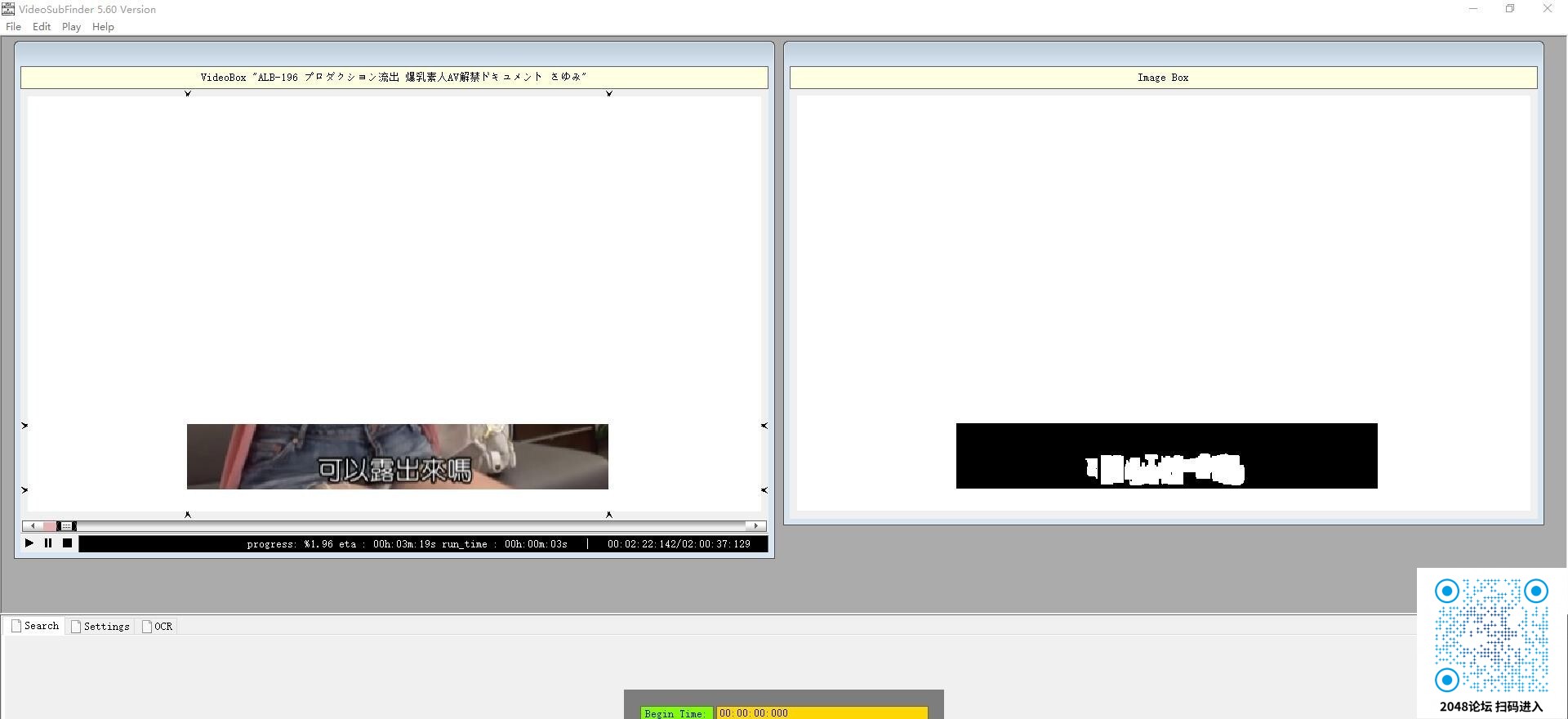Click the Play video button

click(29, 543)
